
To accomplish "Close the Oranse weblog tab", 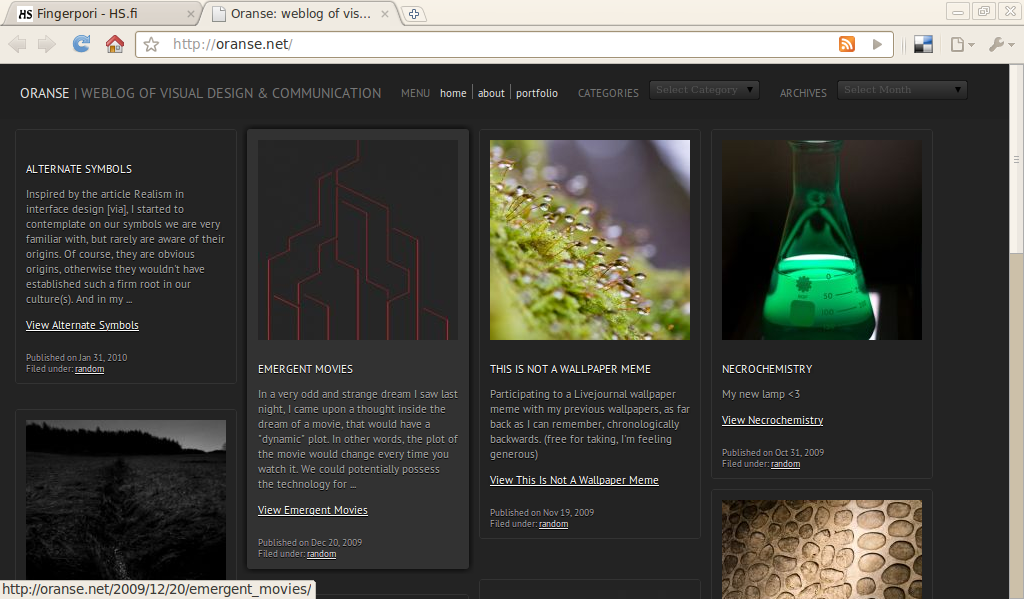I will pos(385,14).
